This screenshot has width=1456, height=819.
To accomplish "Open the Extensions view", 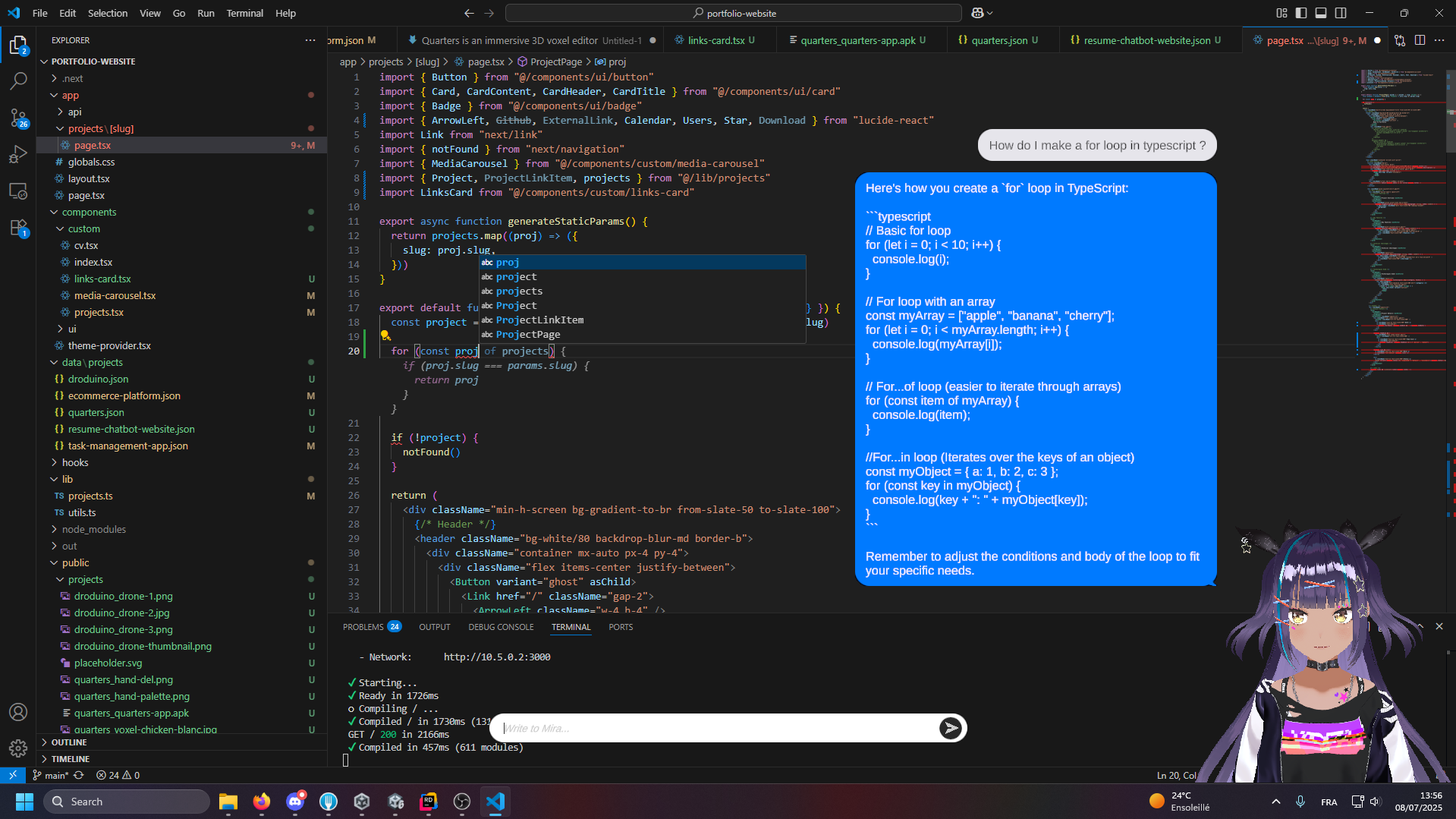I will [18, 227].
